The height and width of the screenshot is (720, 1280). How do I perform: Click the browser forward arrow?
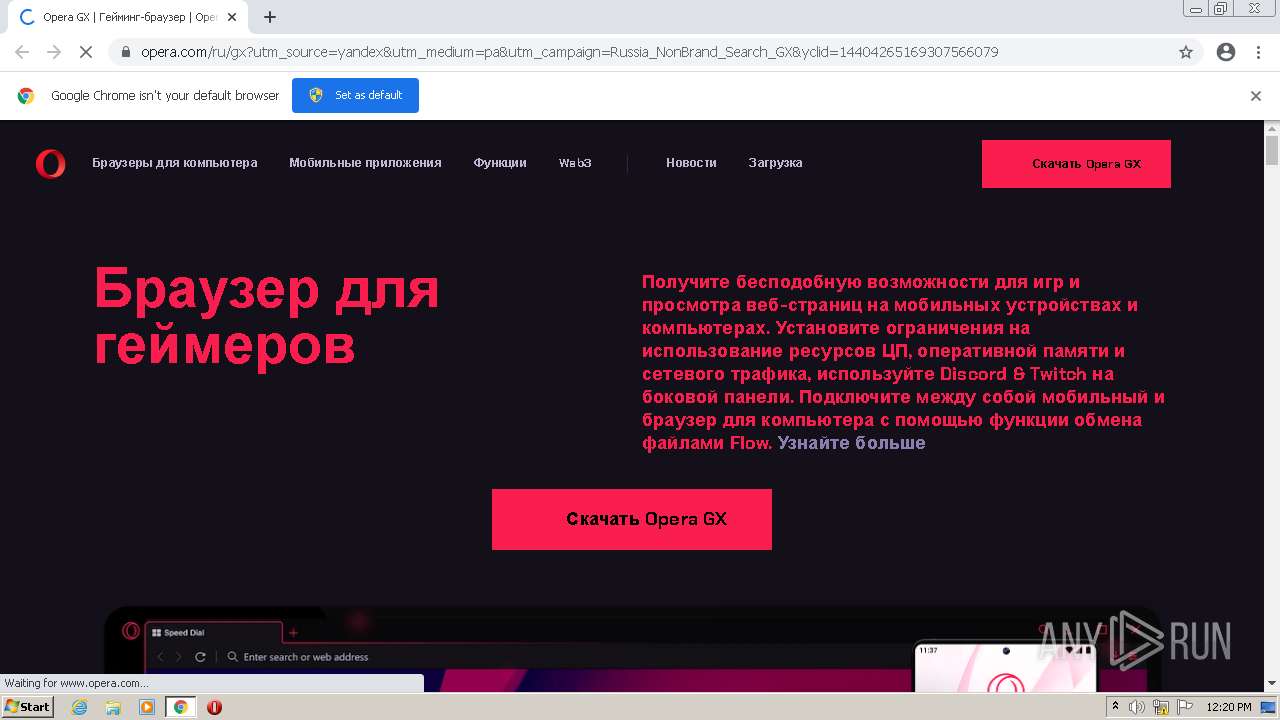(54, 52)
